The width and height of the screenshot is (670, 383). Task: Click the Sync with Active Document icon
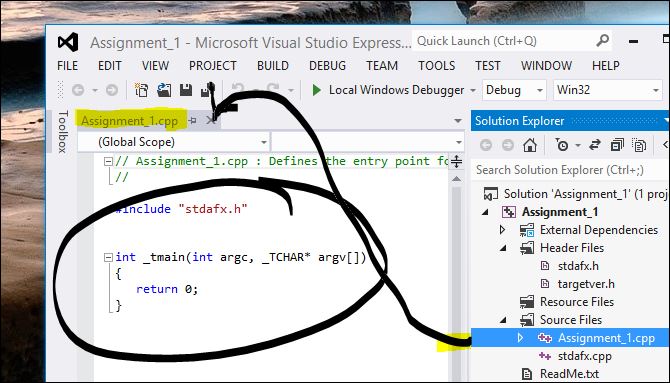pos(595,145)
